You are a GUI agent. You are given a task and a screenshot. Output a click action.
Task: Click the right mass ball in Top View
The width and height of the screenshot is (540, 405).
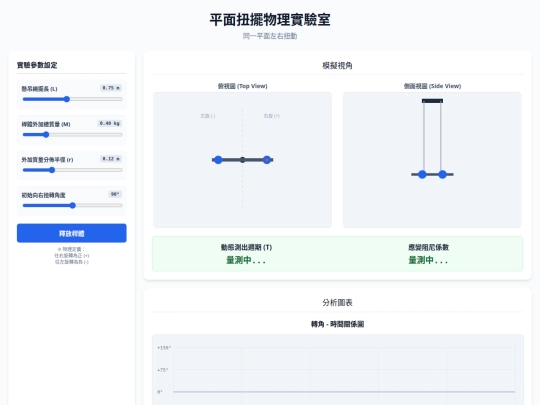[x=267, y=160]
